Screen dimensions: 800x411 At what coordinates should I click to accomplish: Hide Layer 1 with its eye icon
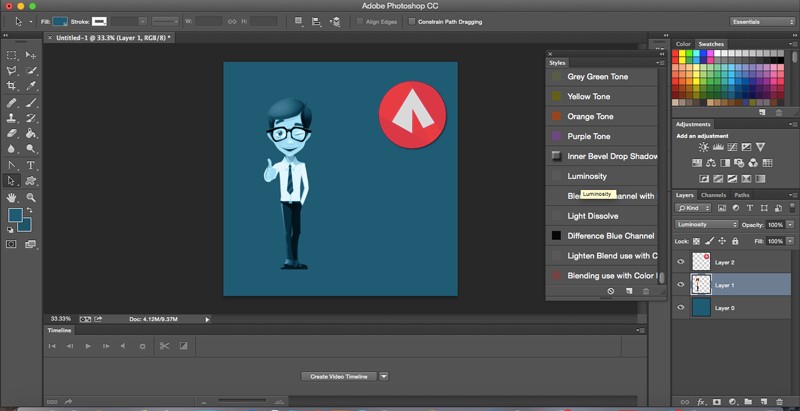(x=680, y=285)
